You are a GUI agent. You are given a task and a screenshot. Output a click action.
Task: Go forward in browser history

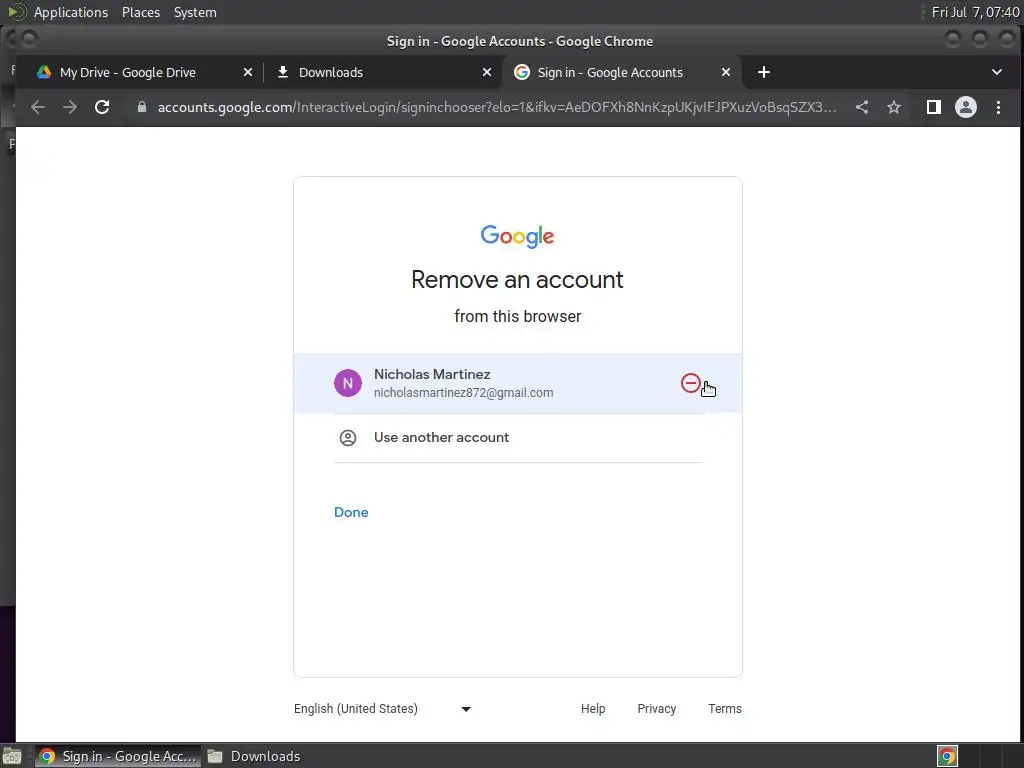click(70, 107)
